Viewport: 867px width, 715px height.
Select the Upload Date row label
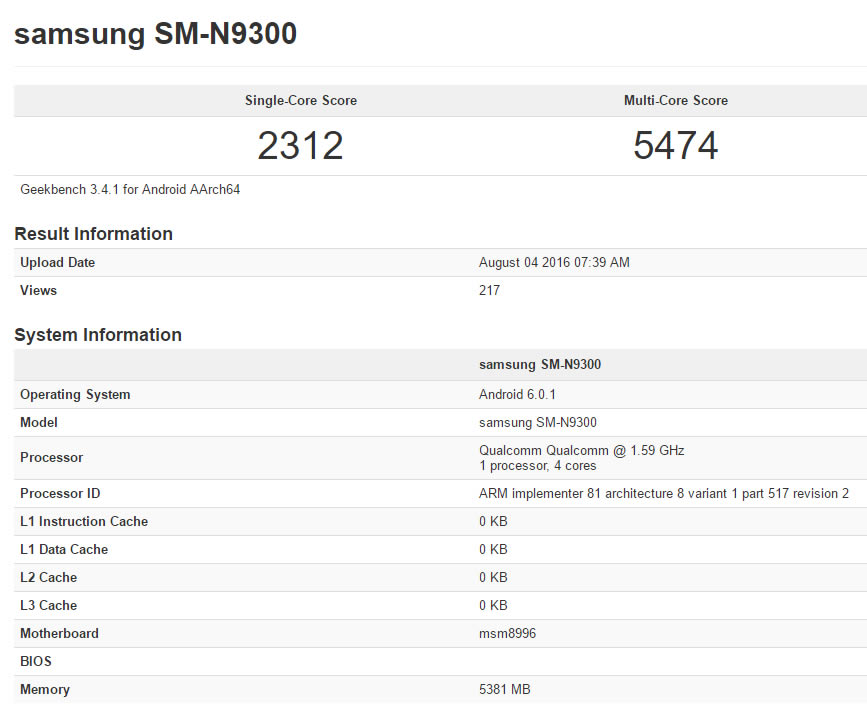(57, 263)
